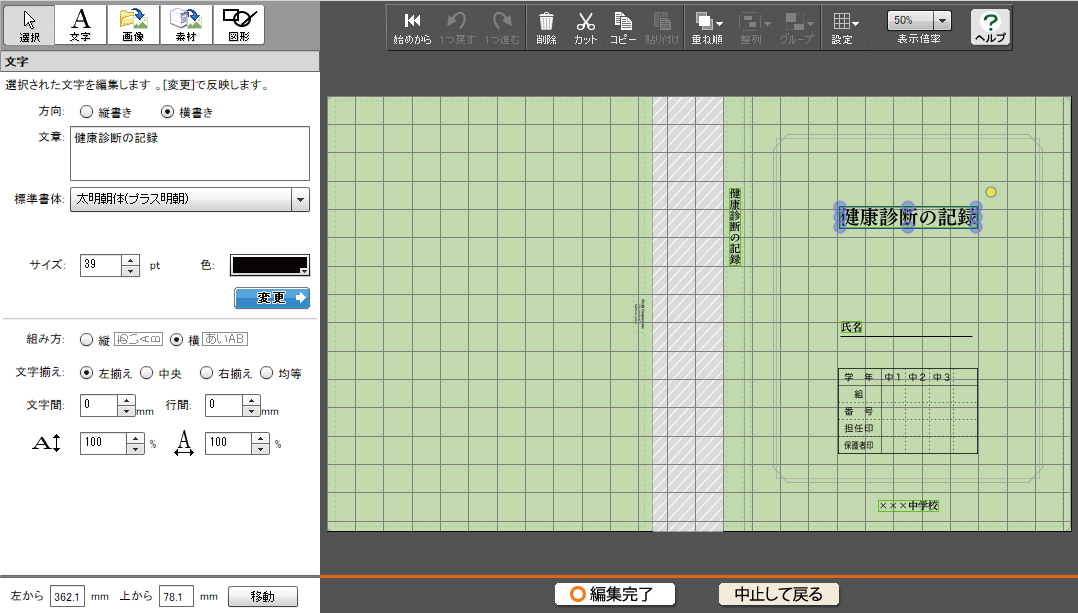Screen dimensions: 1078x613
Task: Select the 画像 image tool
Action: point(133,24)
